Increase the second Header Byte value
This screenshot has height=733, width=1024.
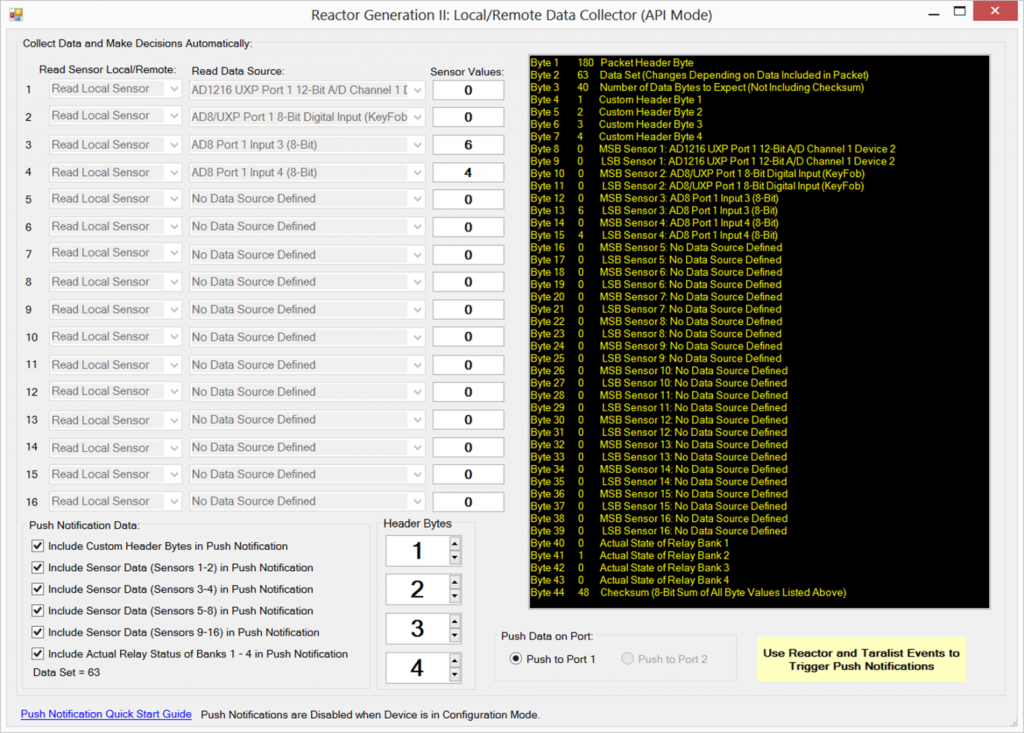(455, 582)
